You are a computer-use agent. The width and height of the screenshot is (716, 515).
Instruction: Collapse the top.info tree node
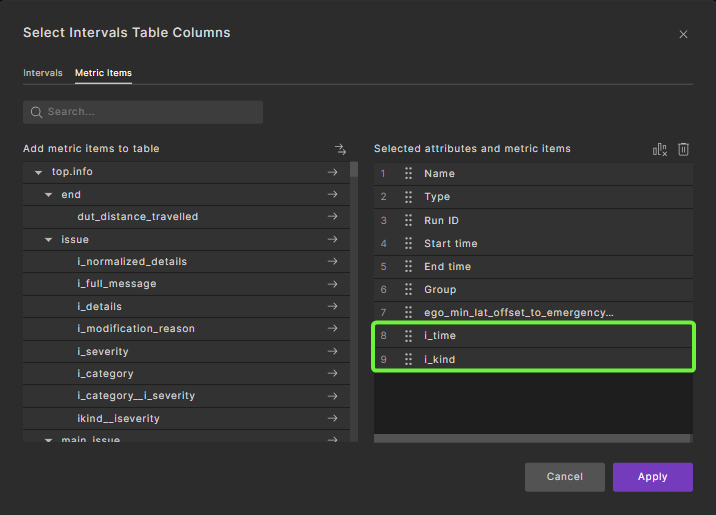pos(38,173)
